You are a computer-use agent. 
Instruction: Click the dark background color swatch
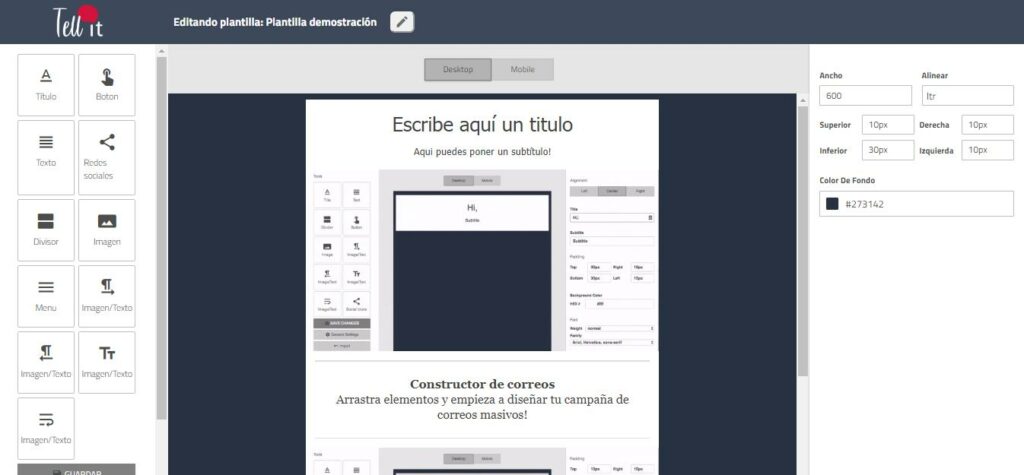coord(832,204)
